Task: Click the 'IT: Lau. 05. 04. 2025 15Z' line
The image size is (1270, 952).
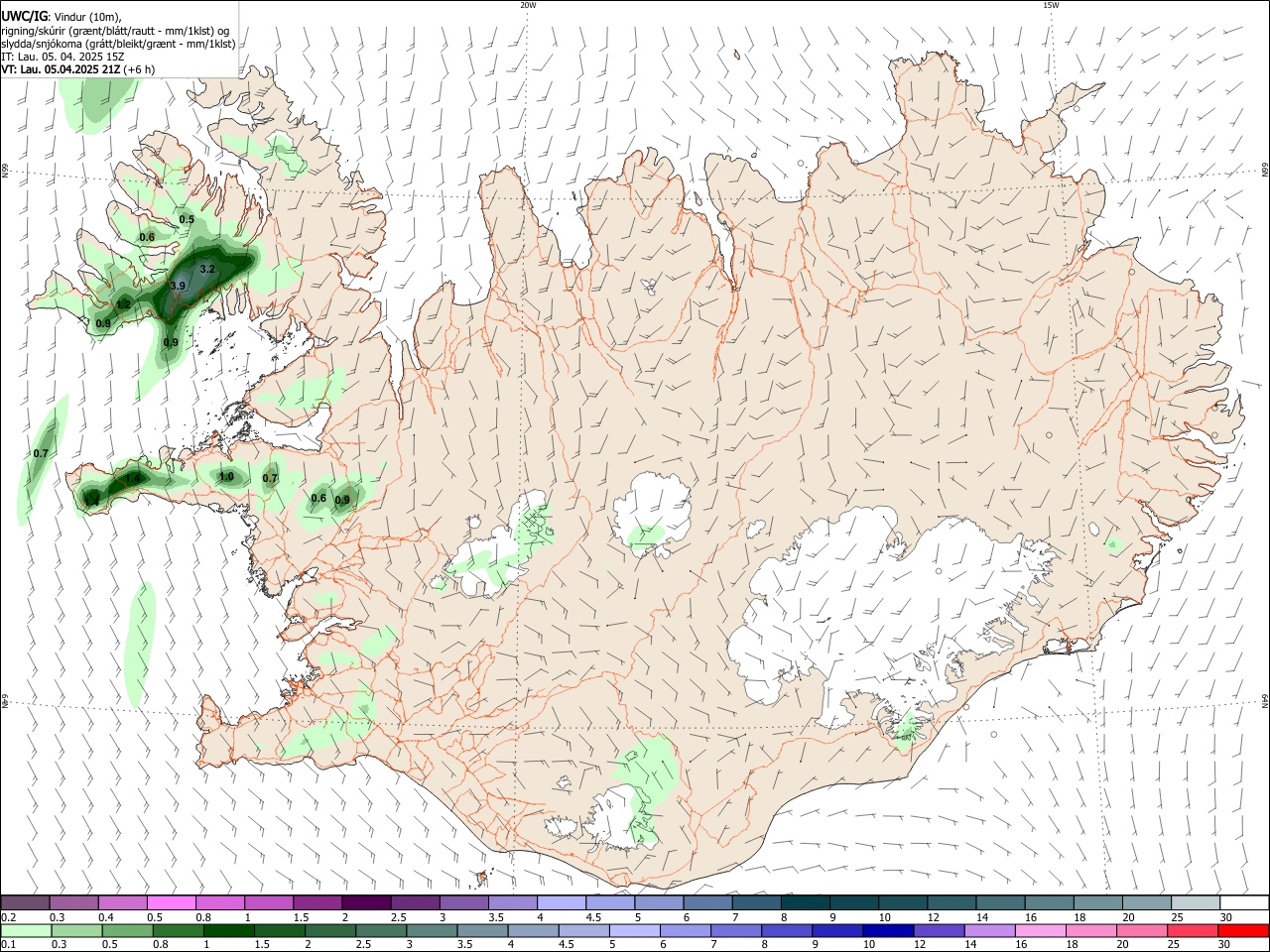Action: click(63, 57)
